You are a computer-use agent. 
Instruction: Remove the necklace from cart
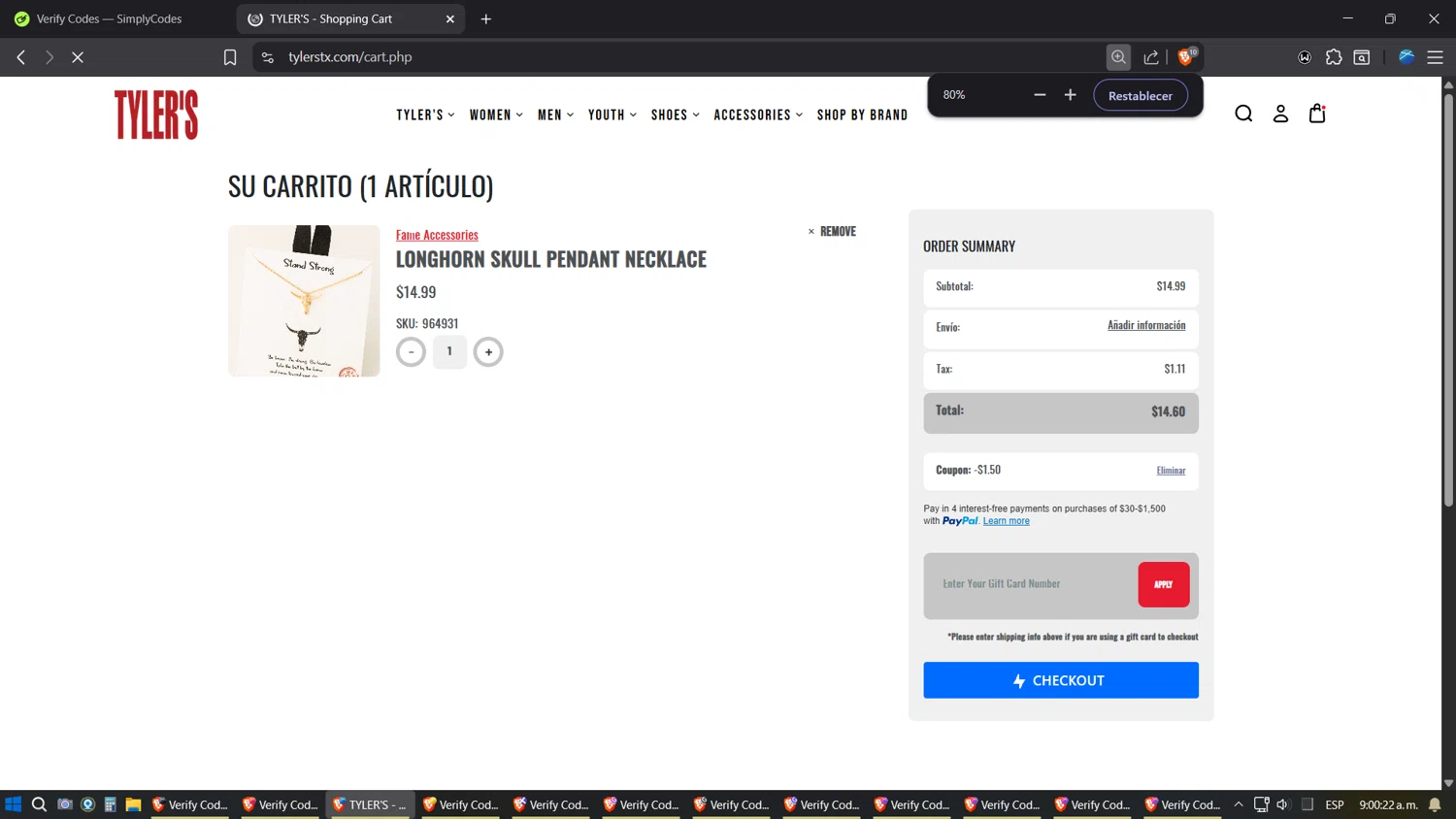coord(832,231)
